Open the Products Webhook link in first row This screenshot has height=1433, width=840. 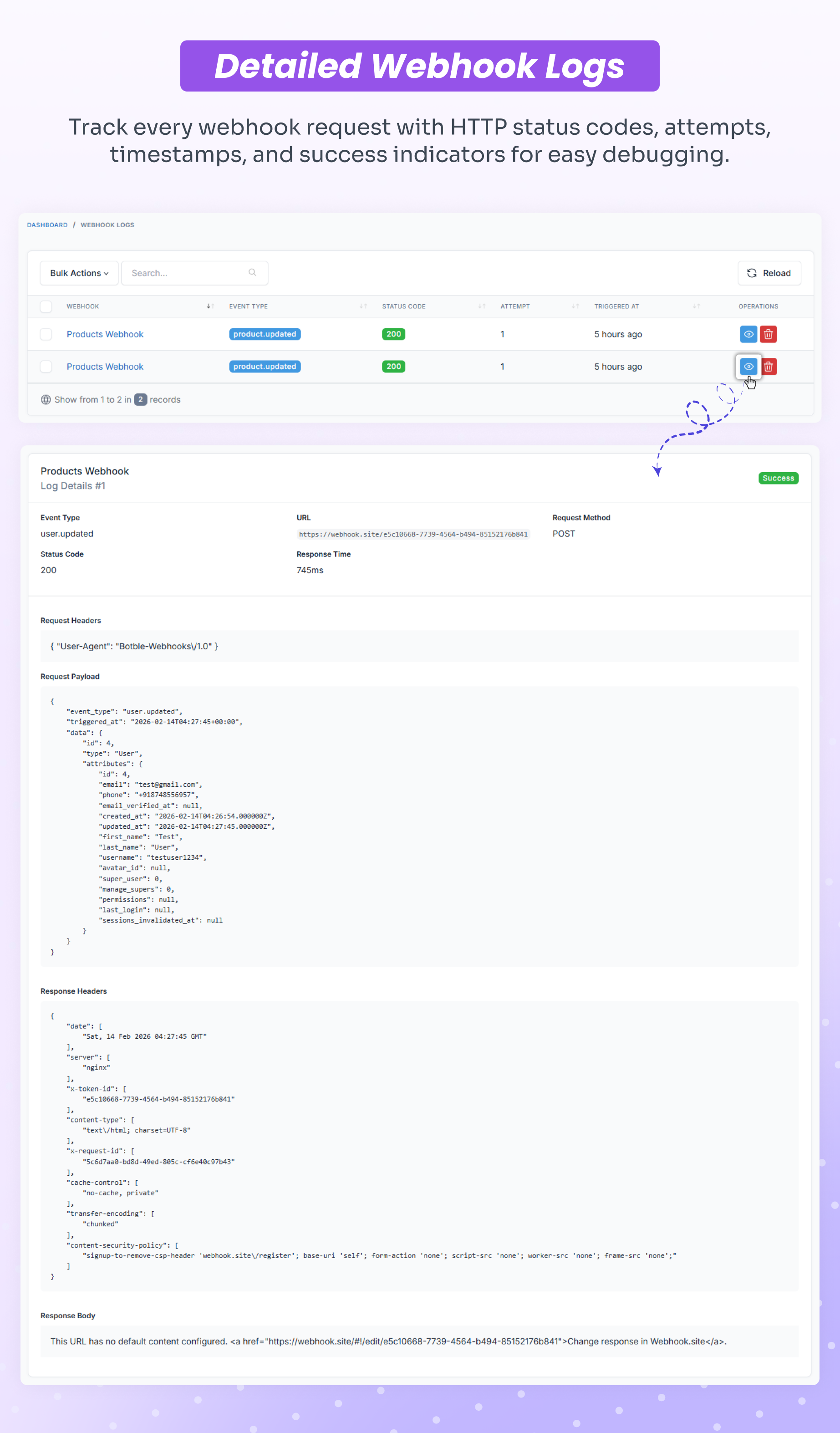(x=105, y=334)
